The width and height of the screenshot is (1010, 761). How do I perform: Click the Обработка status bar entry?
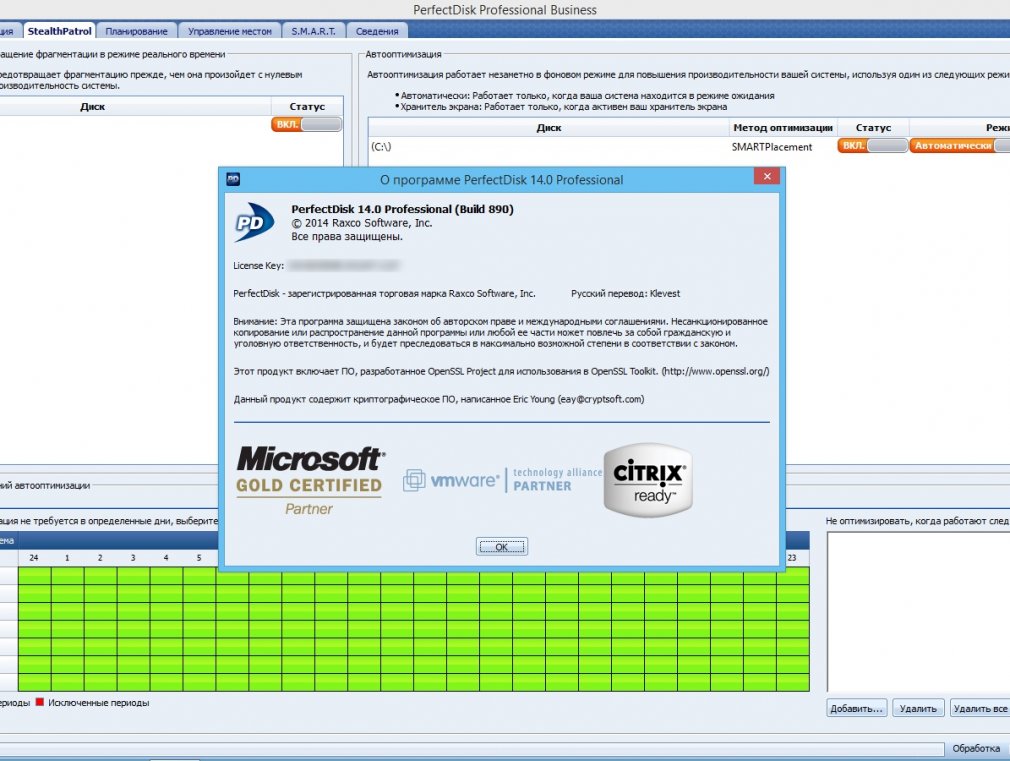pos(976,748)
